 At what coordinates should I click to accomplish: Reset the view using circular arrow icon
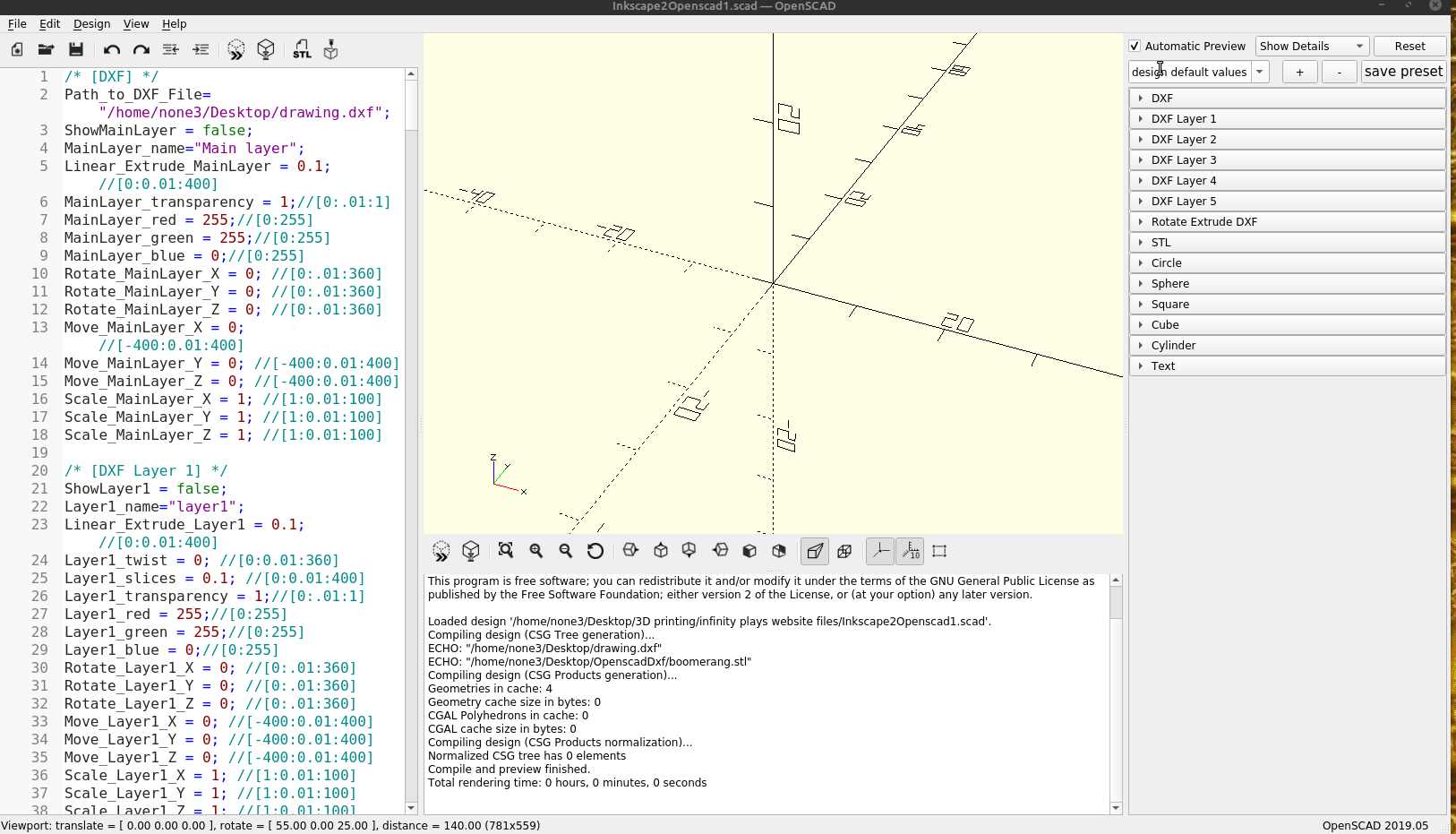pyautogui.click(x=595, y=551)
